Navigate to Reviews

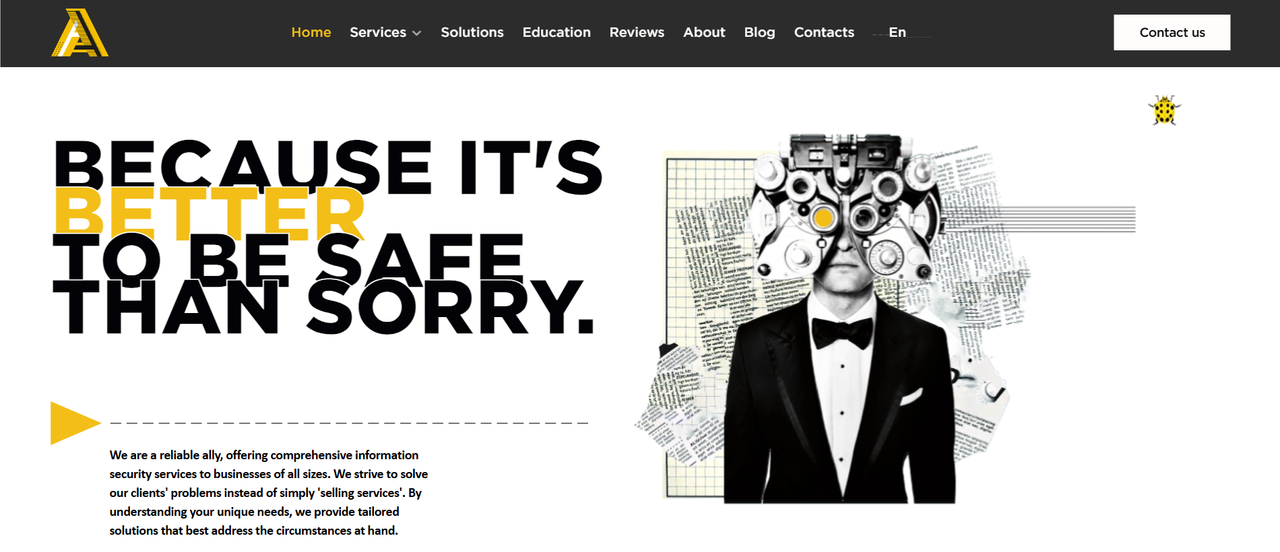pos(637,32)
